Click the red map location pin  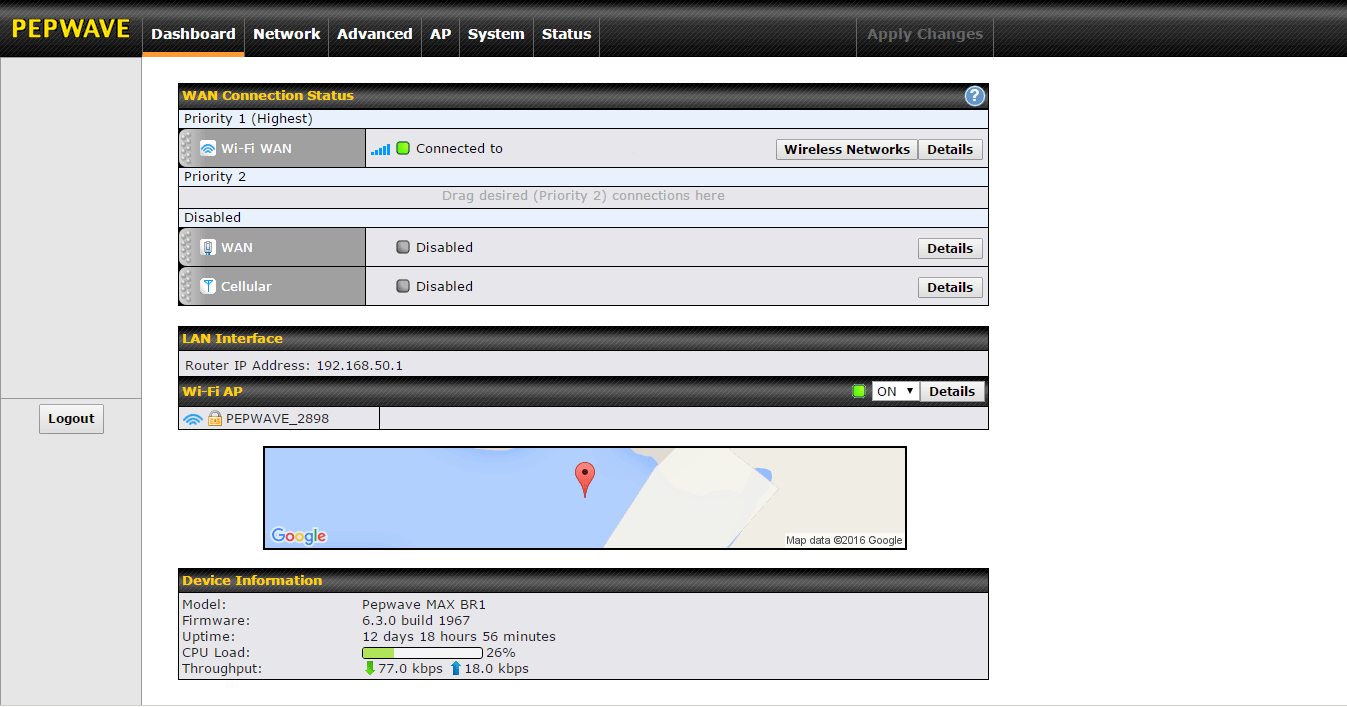[x=585, y=479]
